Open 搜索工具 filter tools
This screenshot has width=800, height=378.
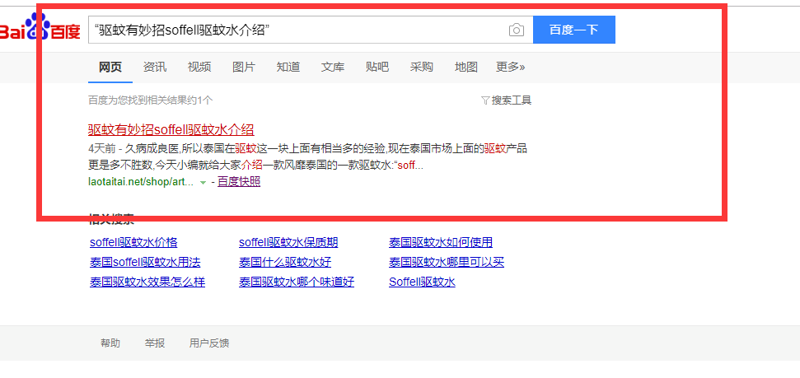pos(506,100)
